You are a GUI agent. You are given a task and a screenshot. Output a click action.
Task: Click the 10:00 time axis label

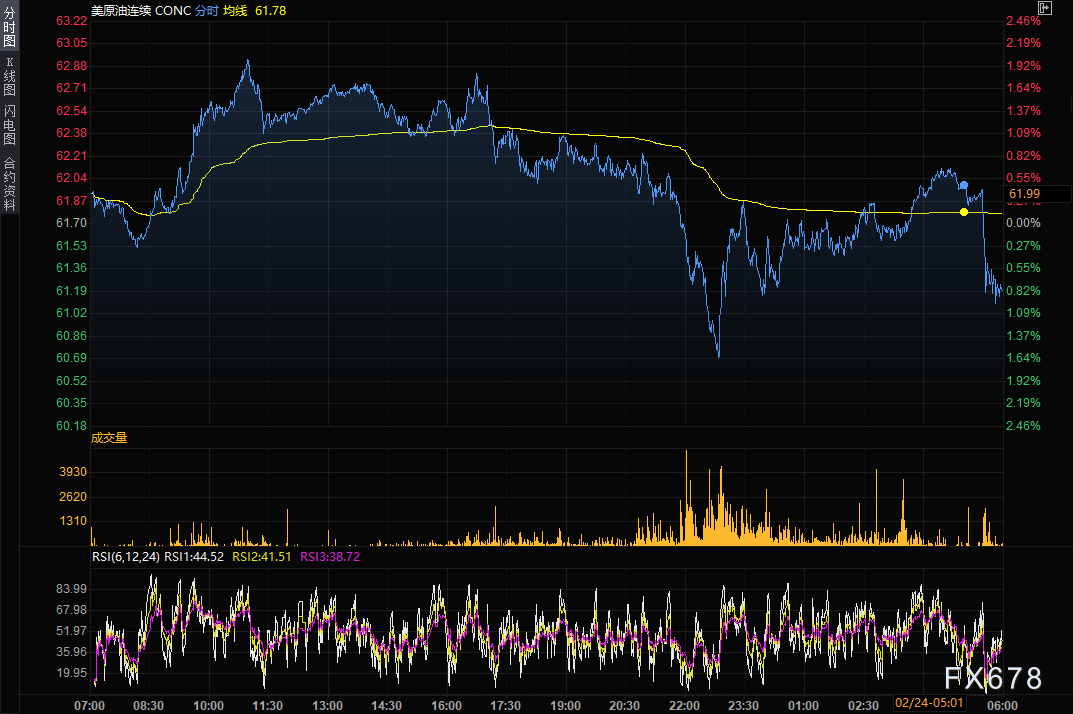pyautogui.click(x=208, y=706)
